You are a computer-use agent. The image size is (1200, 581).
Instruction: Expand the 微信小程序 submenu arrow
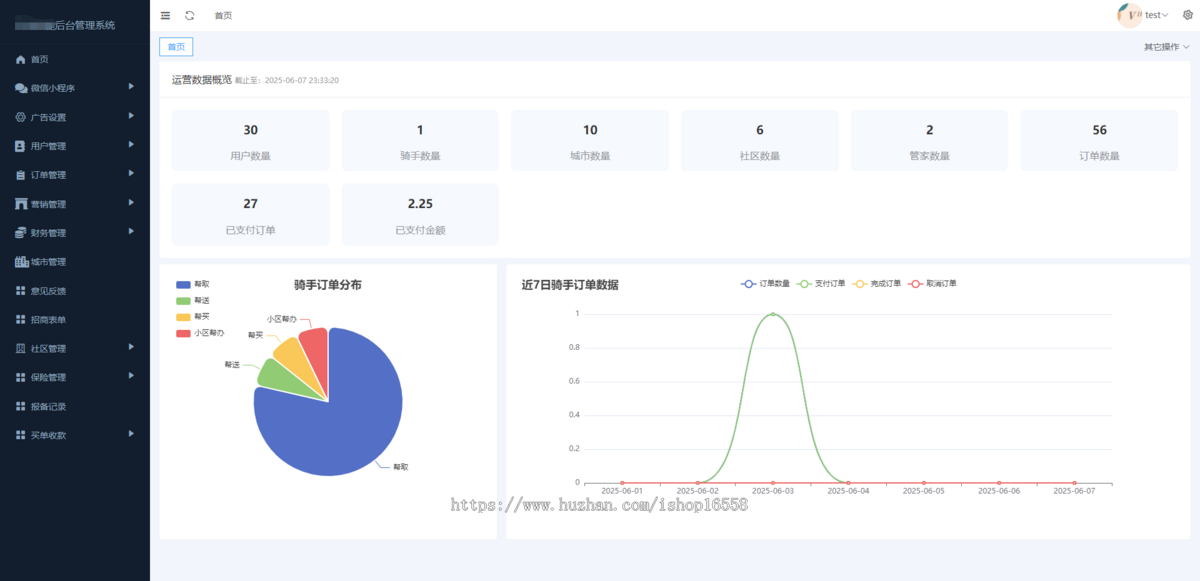131,87
